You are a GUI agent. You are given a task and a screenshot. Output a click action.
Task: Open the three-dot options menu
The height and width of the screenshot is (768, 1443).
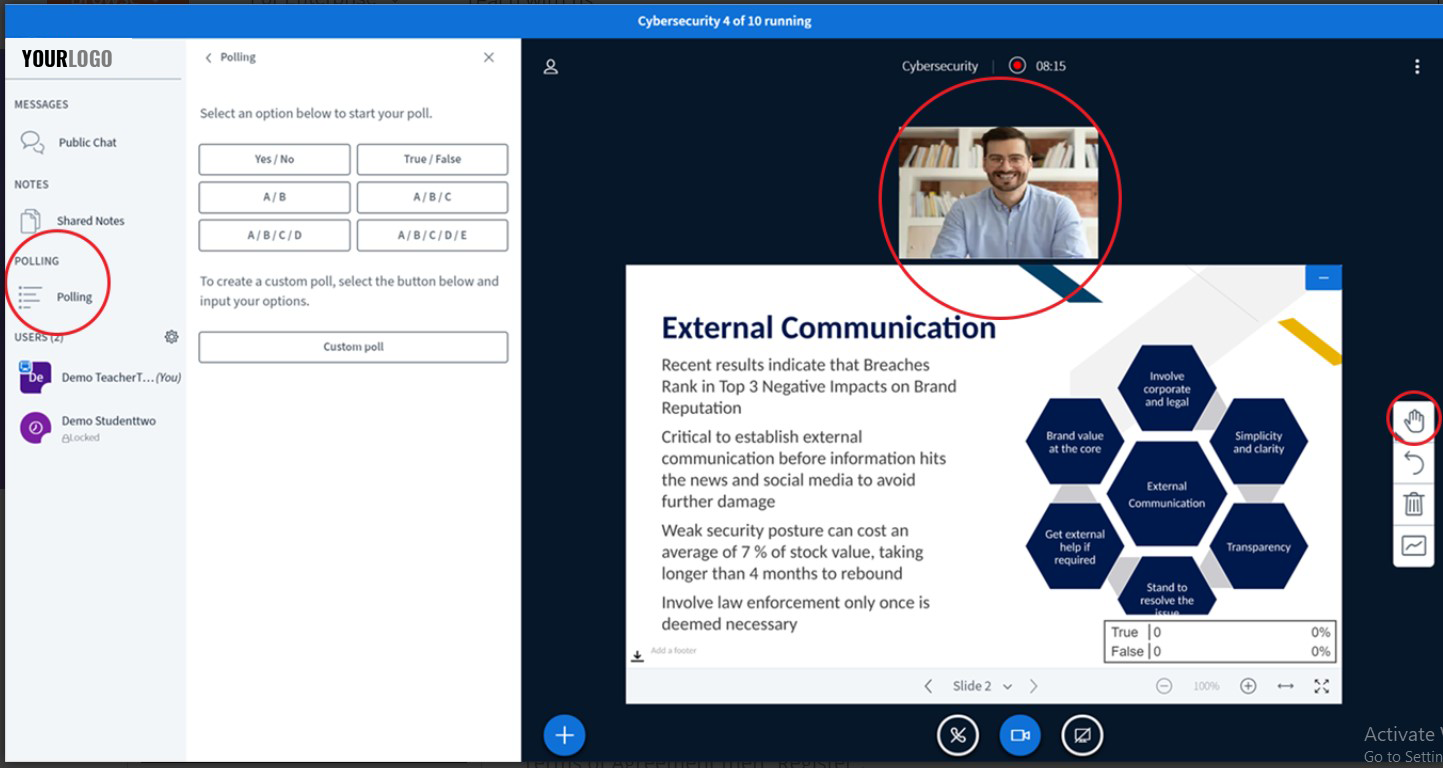pyautogui.click(x=1416, y=67)
